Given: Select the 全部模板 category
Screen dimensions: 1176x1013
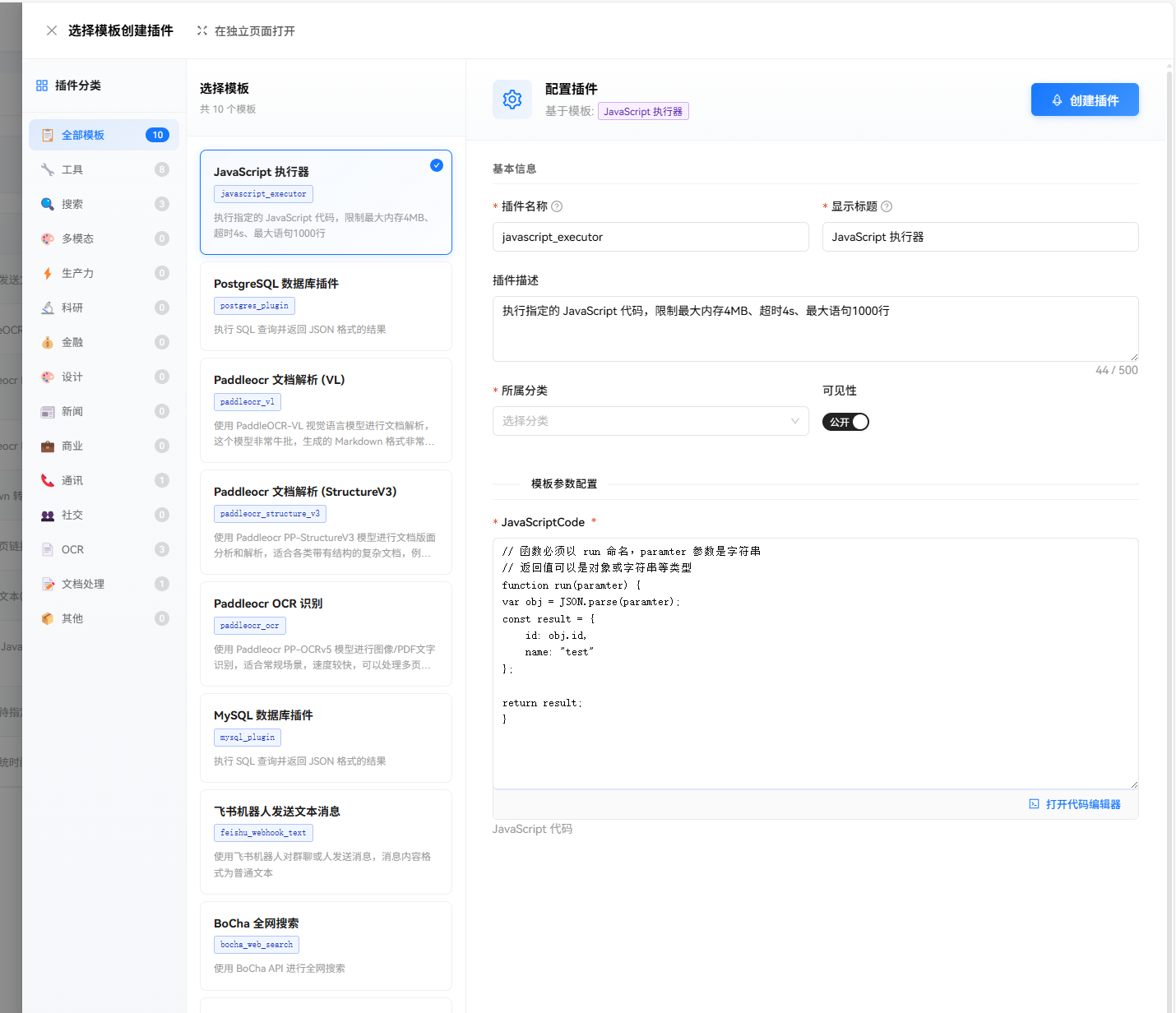Looking at the screenshot, I should [104, 135].
